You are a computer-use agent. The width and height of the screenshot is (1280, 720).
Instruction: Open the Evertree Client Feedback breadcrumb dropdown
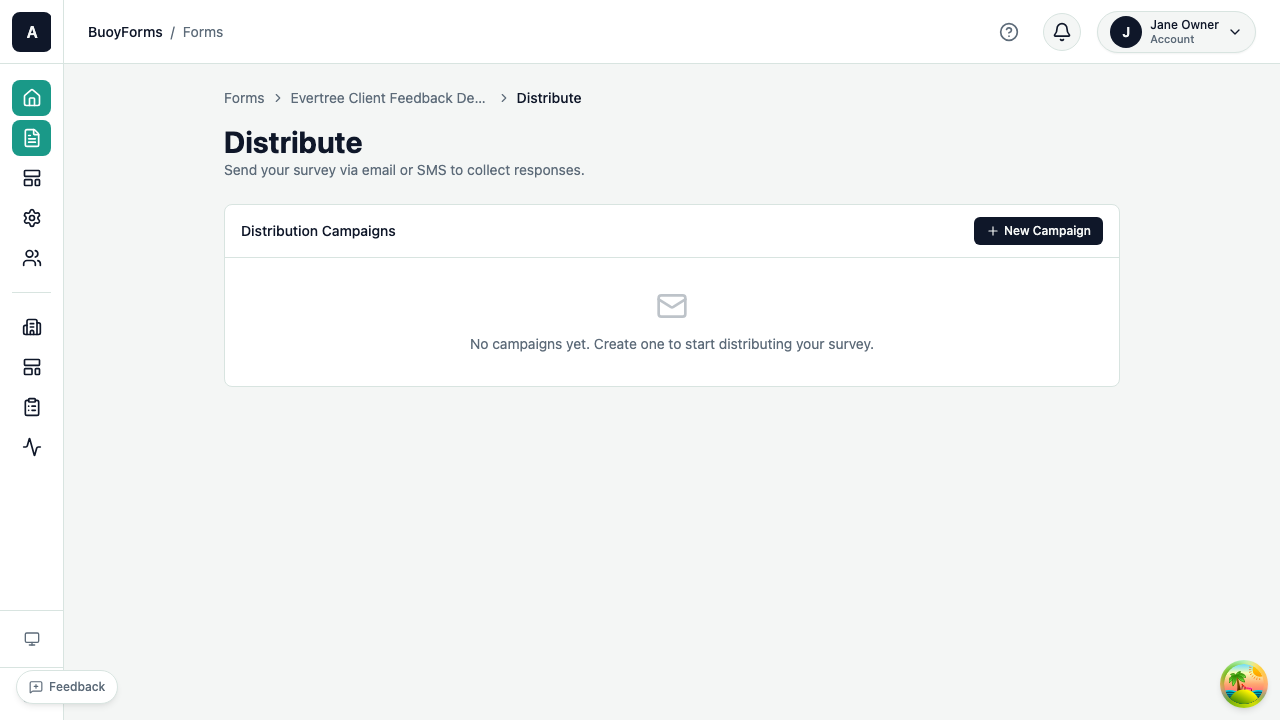388,98
